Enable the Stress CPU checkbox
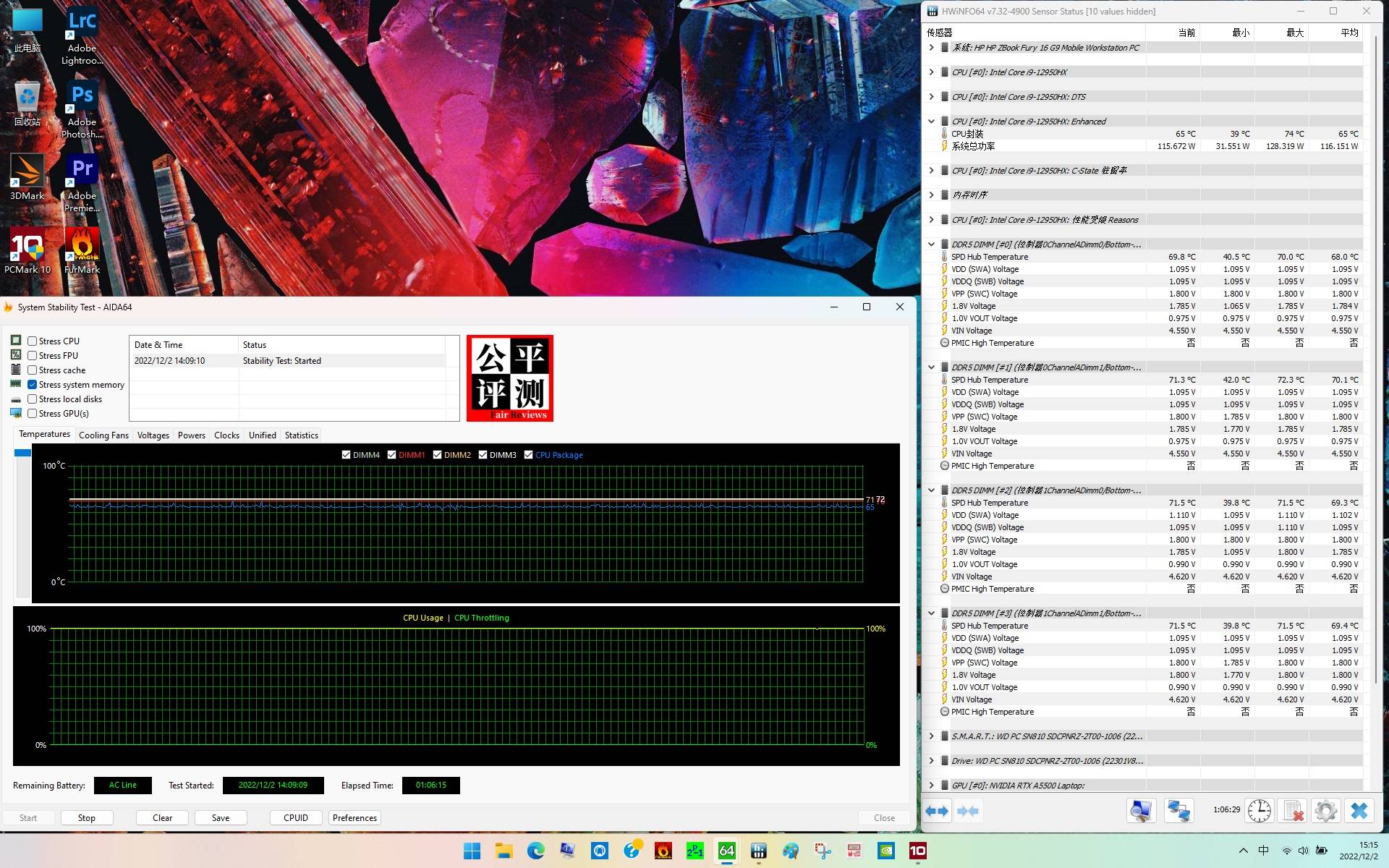1389x868 pixels. 33,341
